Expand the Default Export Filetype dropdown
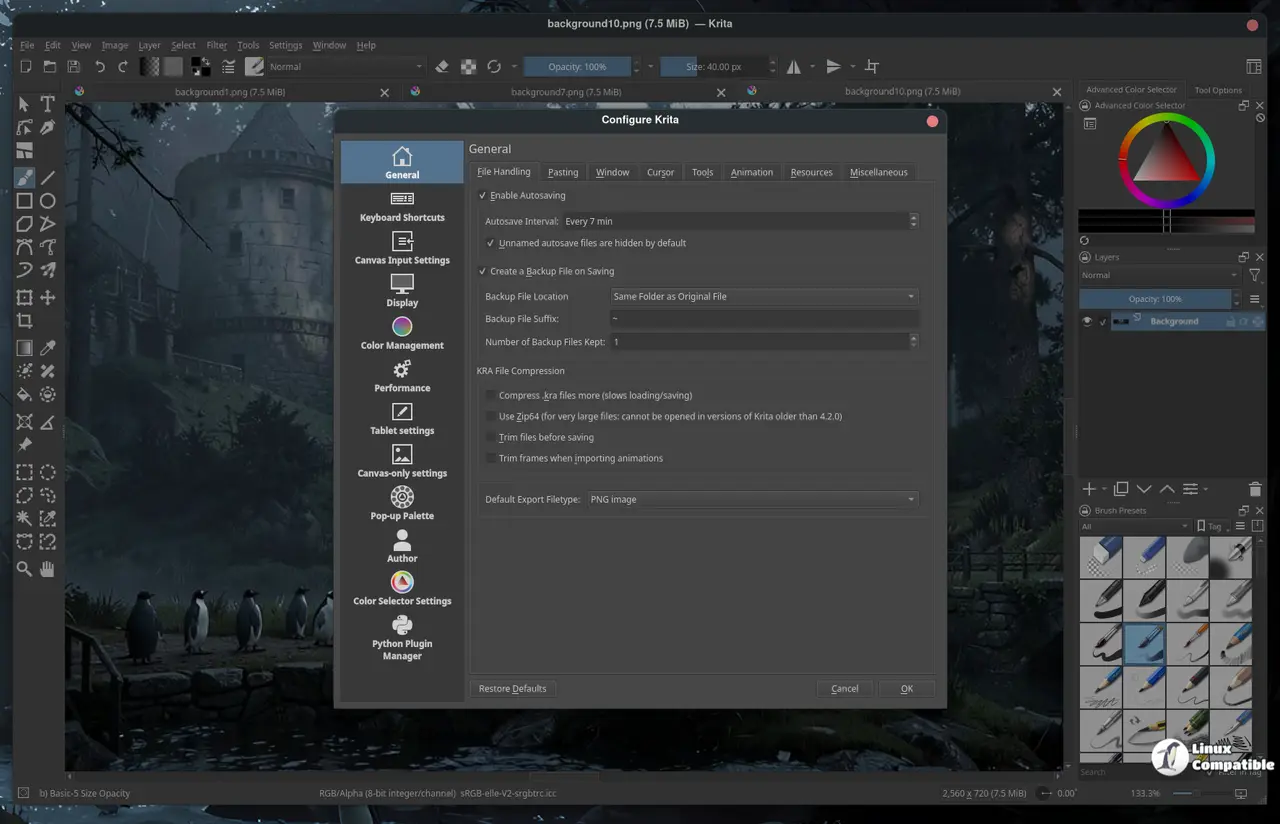The height and width of the screenshot is (824, 1280). coord(751,499)
